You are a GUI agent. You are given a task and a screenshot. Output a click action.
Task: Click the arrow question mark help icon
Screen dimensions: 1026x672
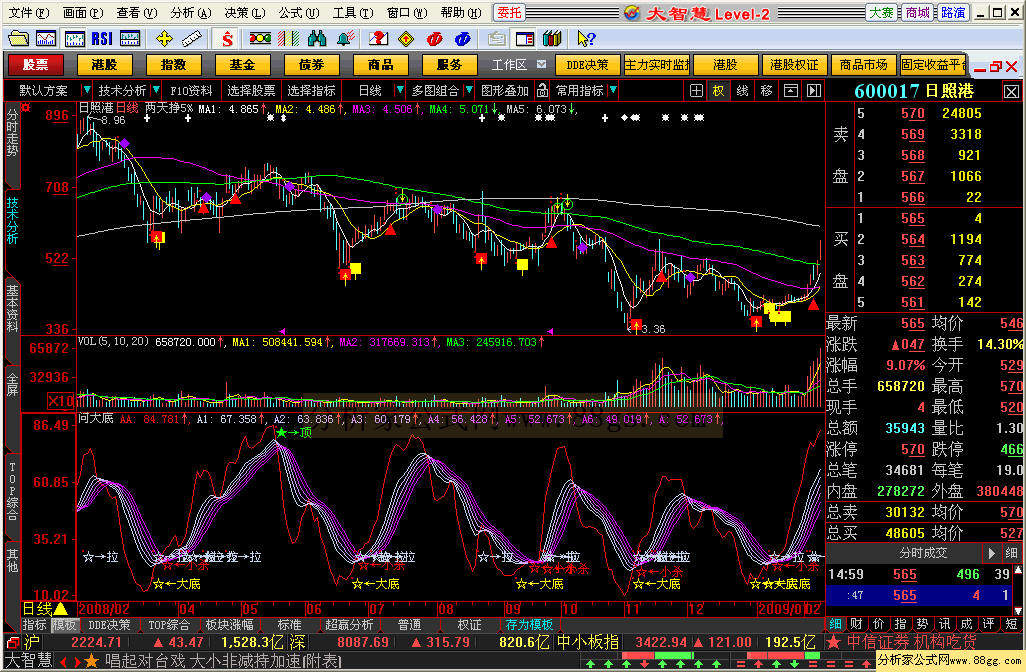586,39
